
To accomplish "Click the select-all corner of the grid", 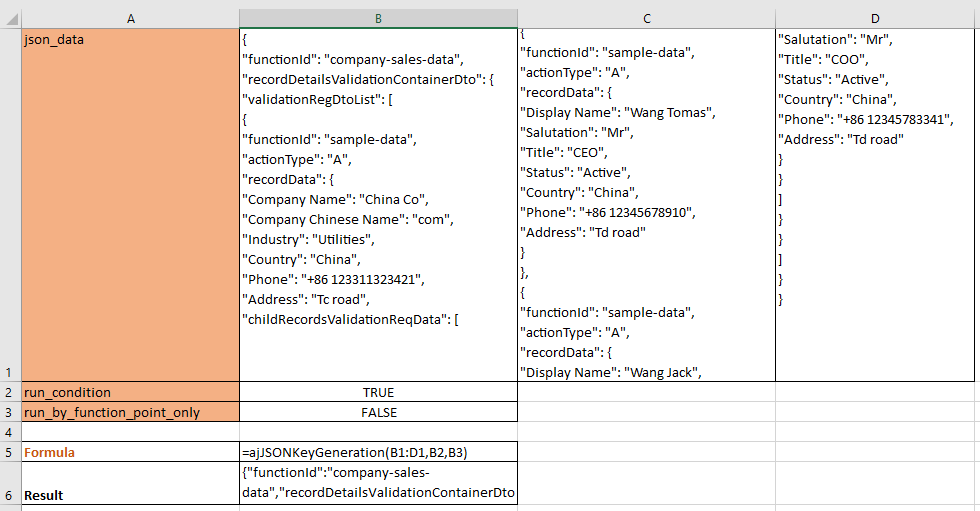I will point(10,19).
